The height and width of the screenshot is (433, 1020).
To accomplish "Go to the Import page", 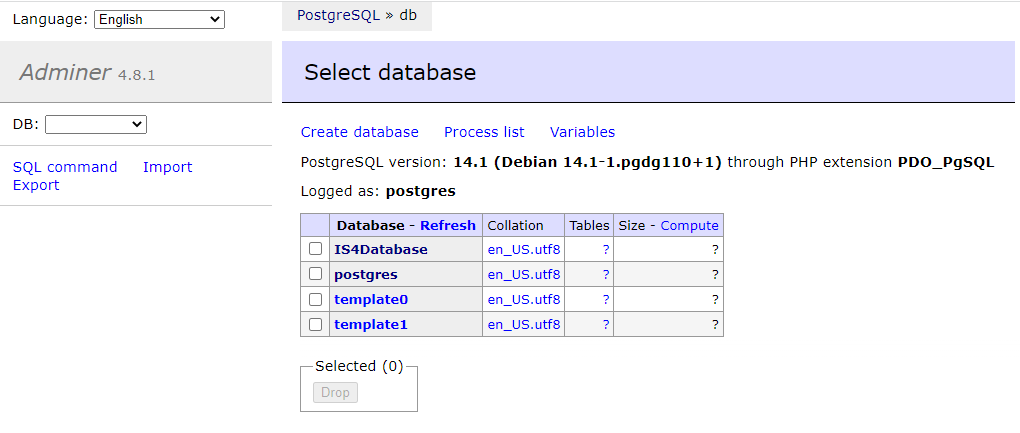I will click(168, 167).
